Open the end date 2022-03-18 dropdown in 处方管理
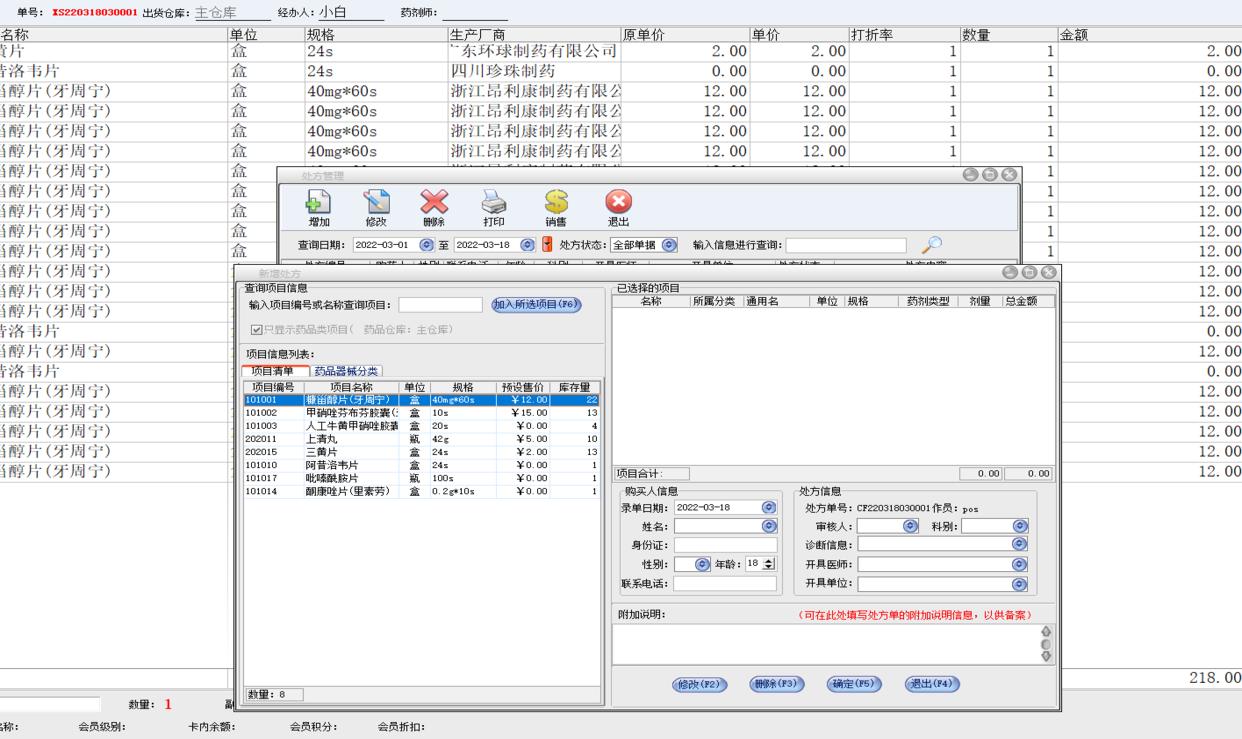Image resolution: width=1242 pixels, height=739 pixels. point(529,245)
